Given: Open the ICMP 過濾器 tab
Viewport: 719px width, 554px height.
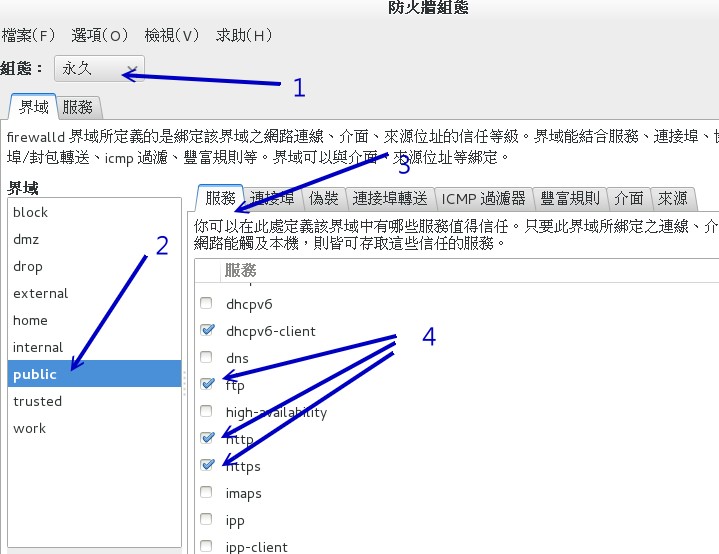Looking at the screenshot, I should click(x=483, y=198).
